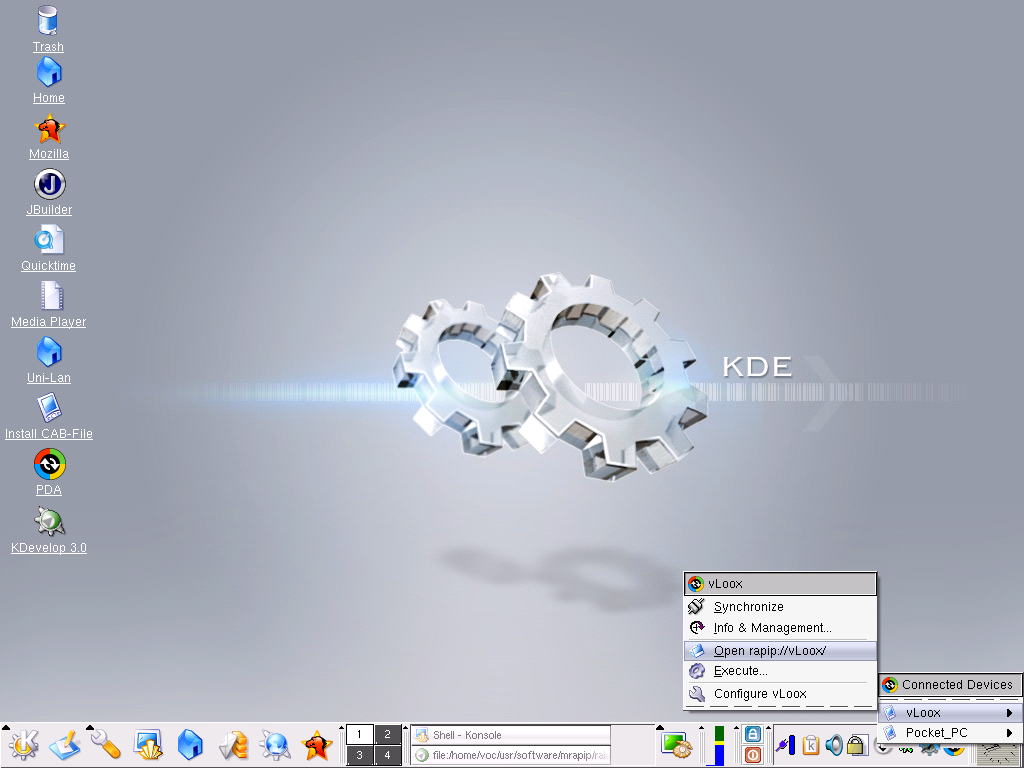Click the handle arrow above the monitor applet
This screenshot has width=1024, height=768.
[x=659, y=727]
